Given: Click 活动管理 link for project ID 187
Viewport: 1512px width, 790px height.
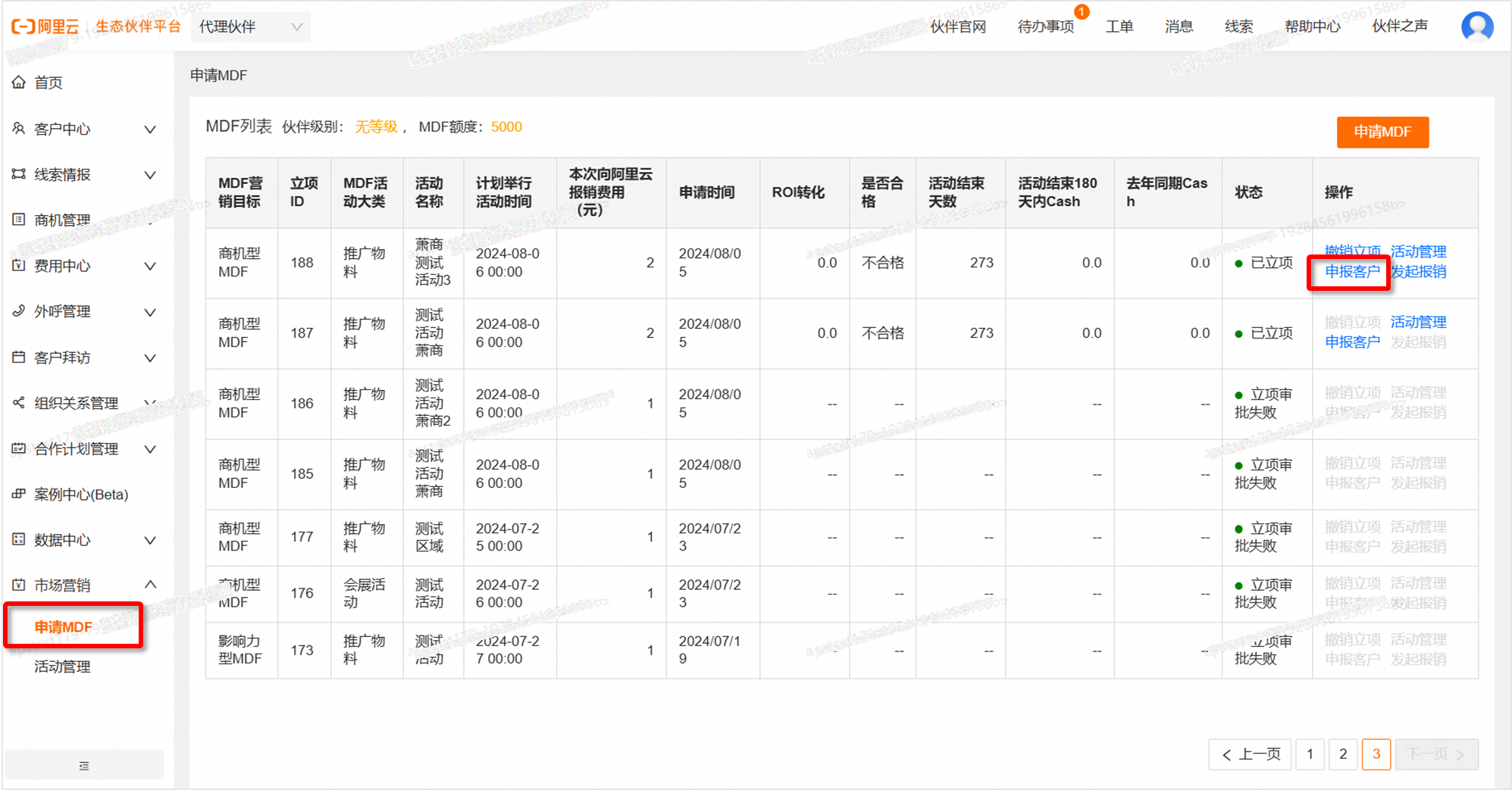Looking at the screenshot, I should pyautogui.click(x=1418, y=322).
